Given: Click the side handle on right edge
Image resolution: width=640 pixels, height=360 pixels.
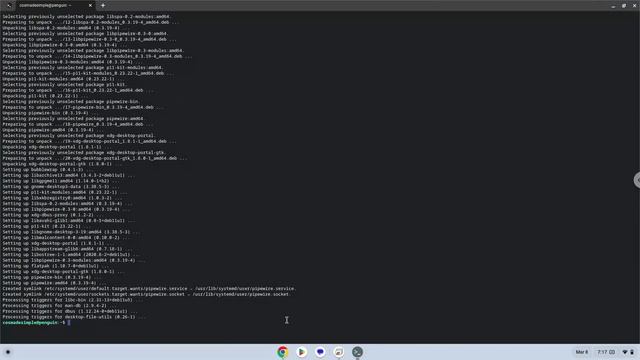Looking at the screenshot, I should (637, 180).
